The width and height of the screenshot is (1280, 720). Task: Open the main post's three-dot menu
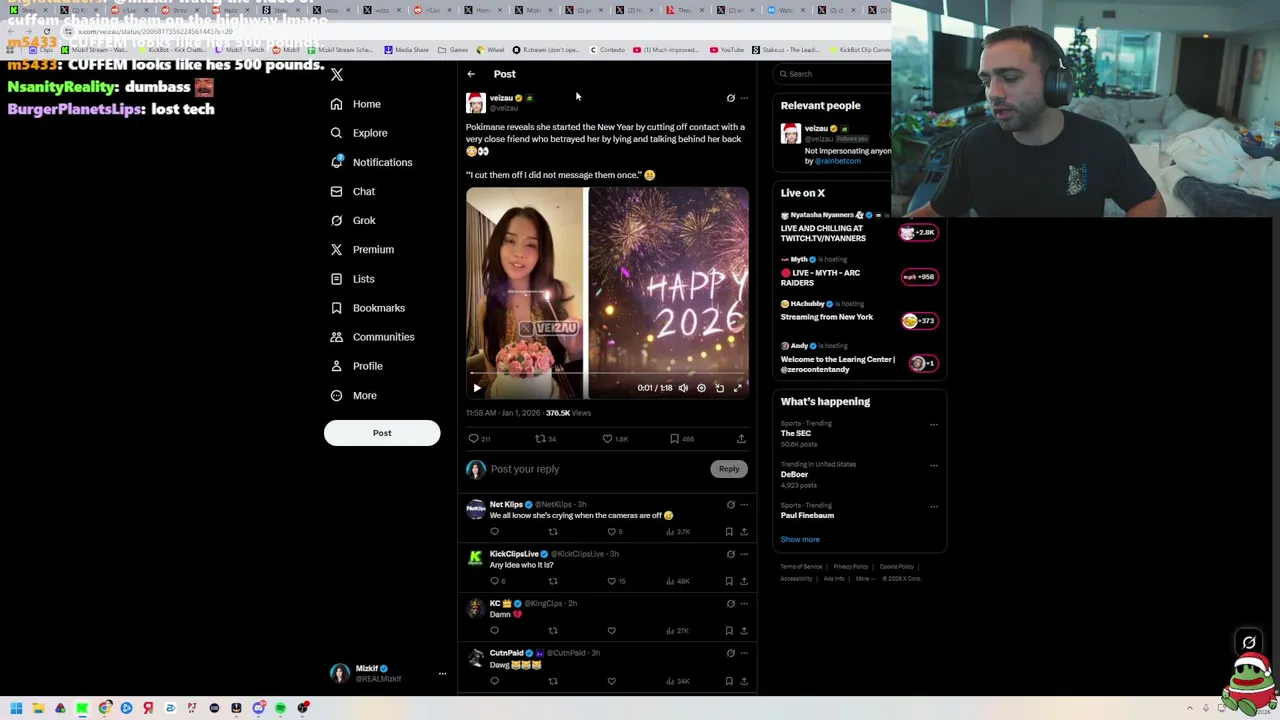[744, 98]
